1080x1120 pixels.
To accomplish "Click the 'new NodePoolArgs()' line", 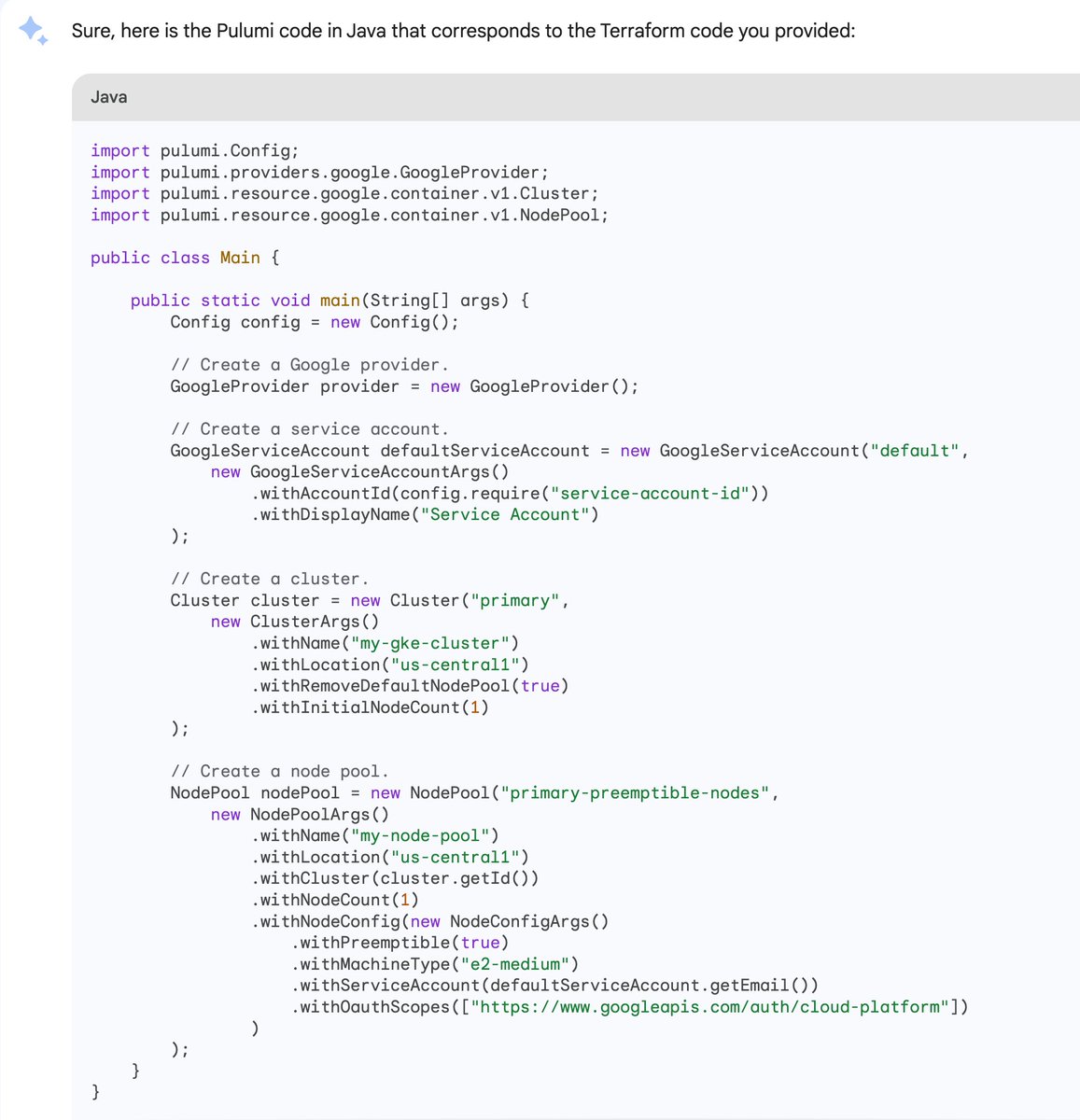I will 300,814.
